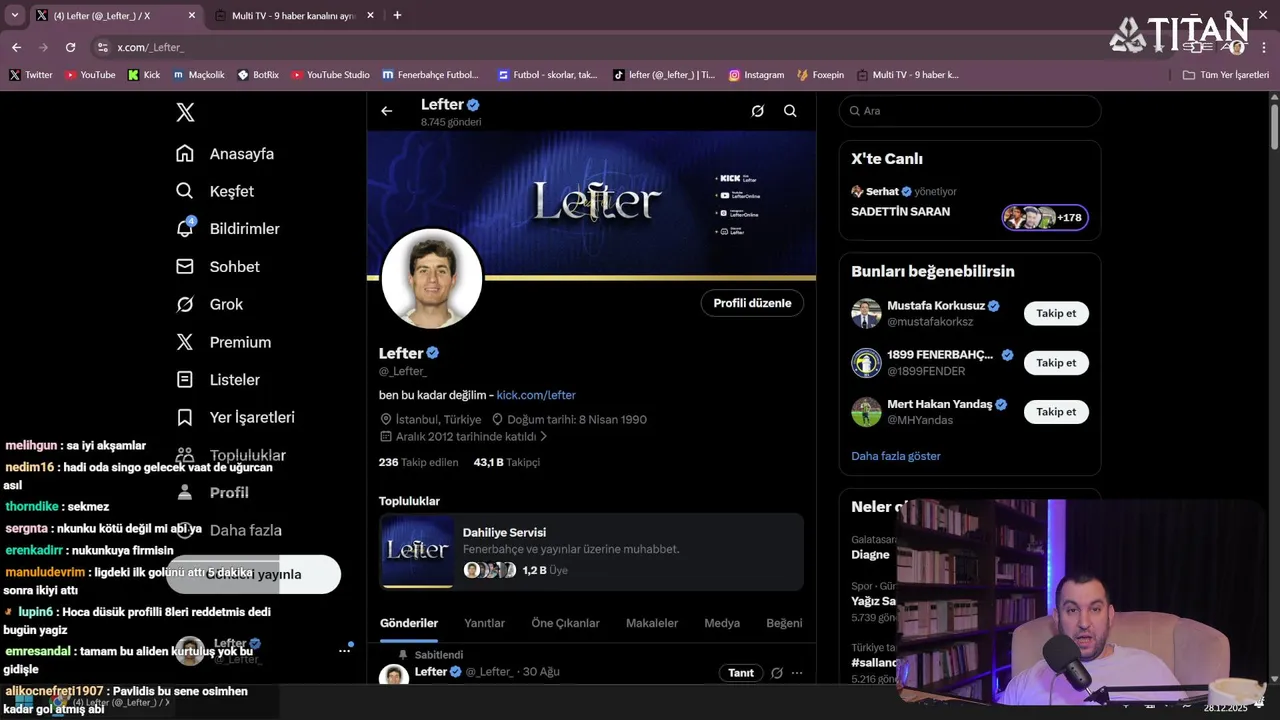View 43,1 B Takipçi followers
1280x720 pixels.
coord(507,462)
